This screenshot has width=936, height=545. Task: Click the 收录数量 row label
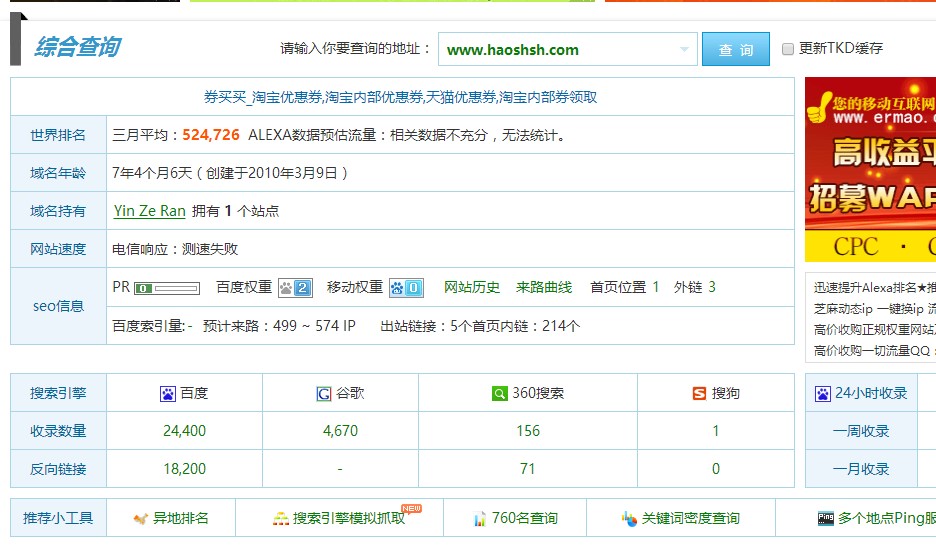coord(58,431)
